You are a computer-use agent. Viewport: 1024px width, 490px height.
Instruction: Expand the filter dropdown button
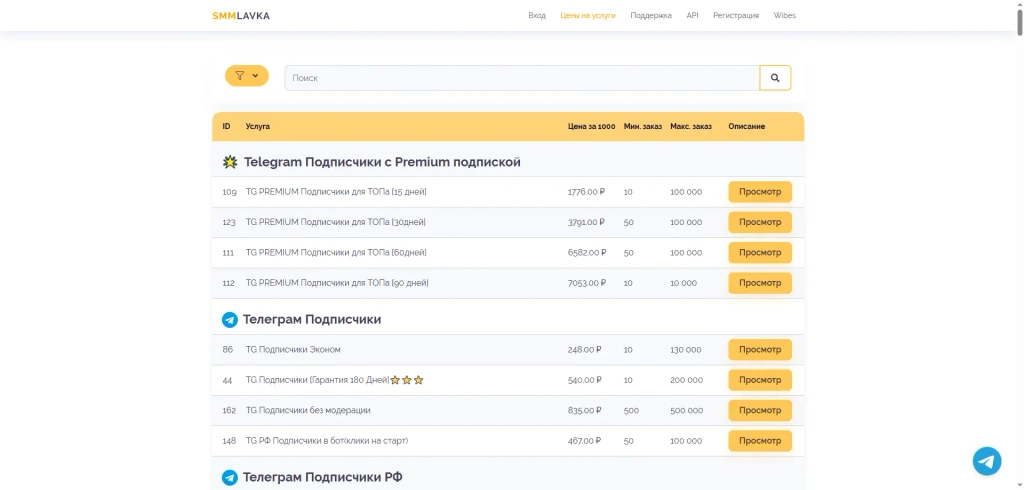tap(247, 76)
